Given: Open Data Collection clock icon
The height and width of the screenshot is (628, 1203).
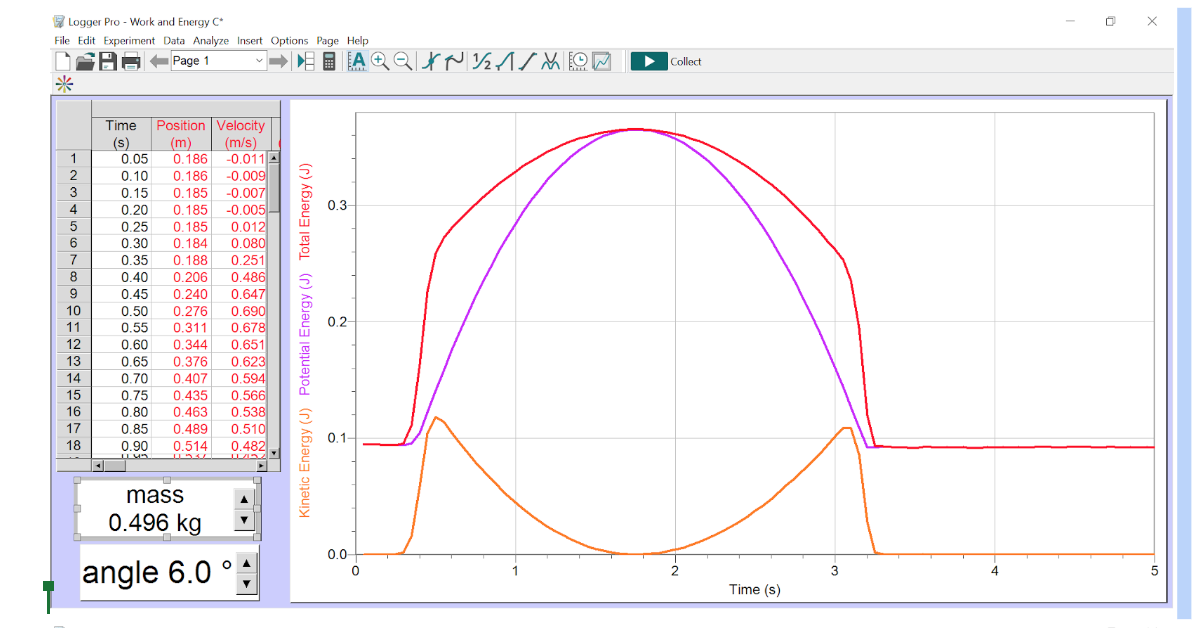Looking at the screenshot, I should click(578, 61).
